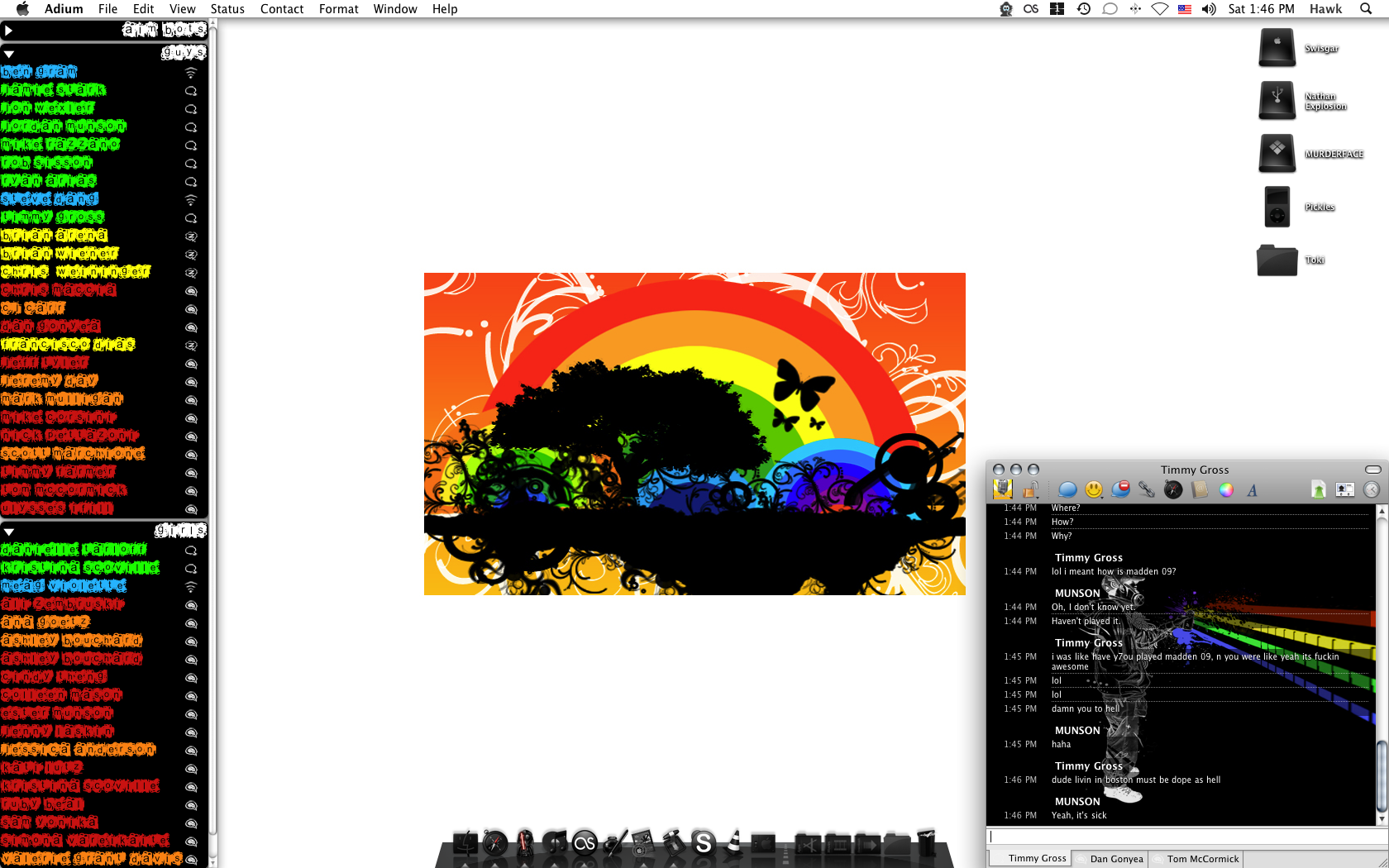Open the Hawk user menu
Image resolution: width=1389 pixels, height=868 pixels.
click(1325, 9)
